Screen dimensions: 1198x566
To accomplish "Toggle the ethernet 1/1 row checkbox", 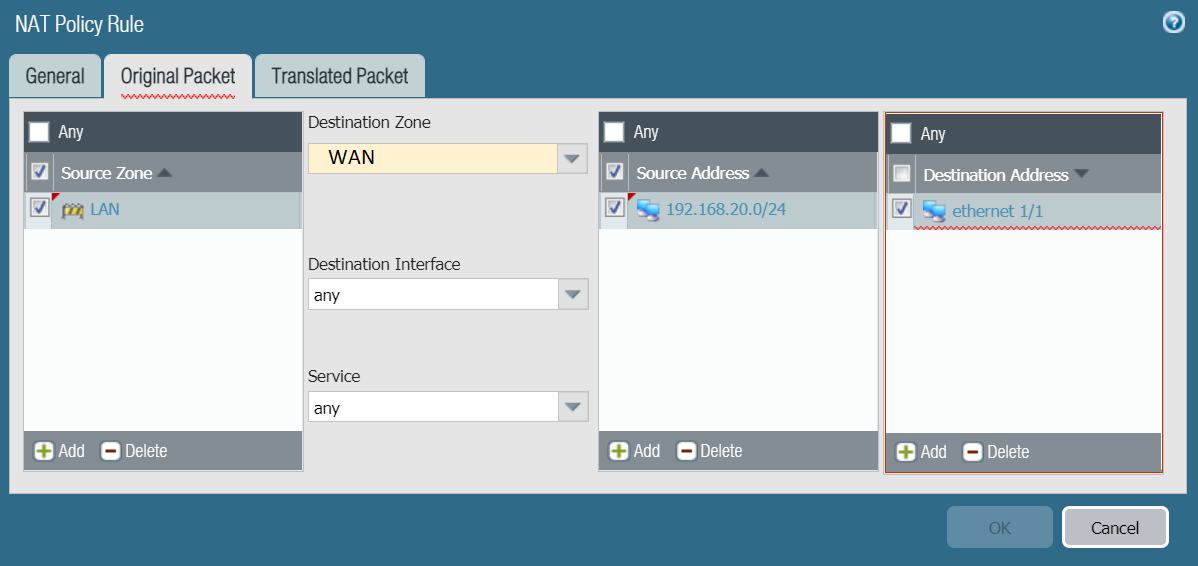I will (x=901, y=209).
